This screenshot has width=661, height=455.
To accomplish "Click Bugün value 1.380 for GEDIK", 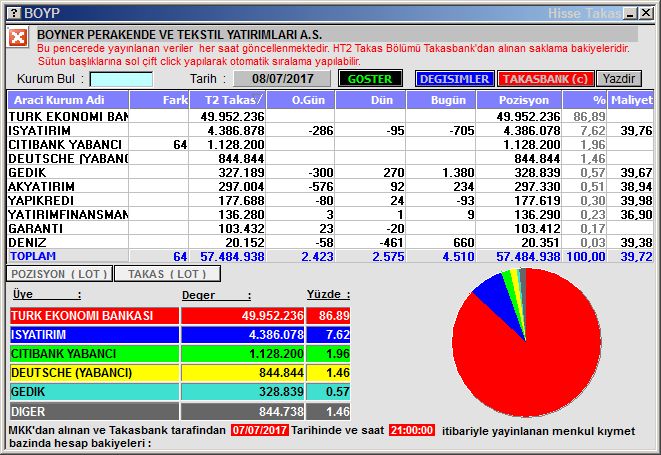I will pyautogui.click(x=458, y=172).
